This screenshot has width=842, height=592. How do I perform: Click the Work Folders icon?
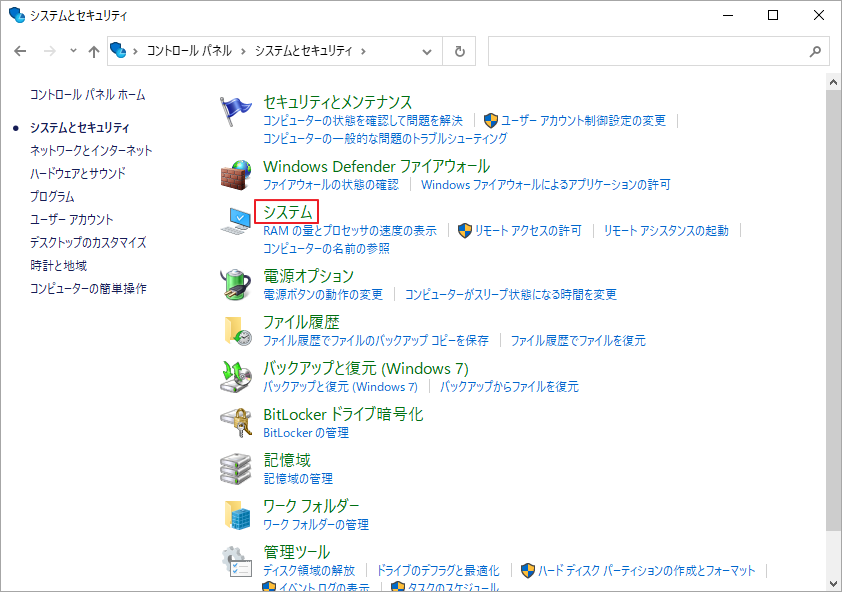point(237,515)
